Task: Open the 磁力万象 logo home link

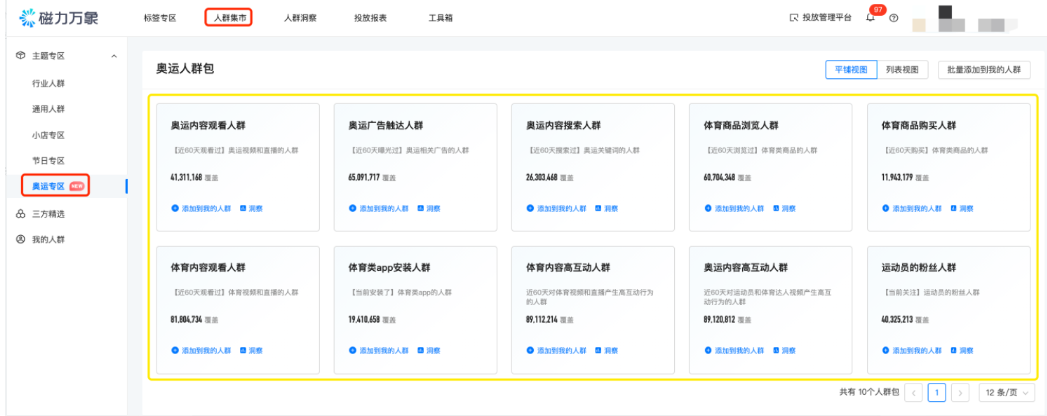Action: [x=59, y=18]
